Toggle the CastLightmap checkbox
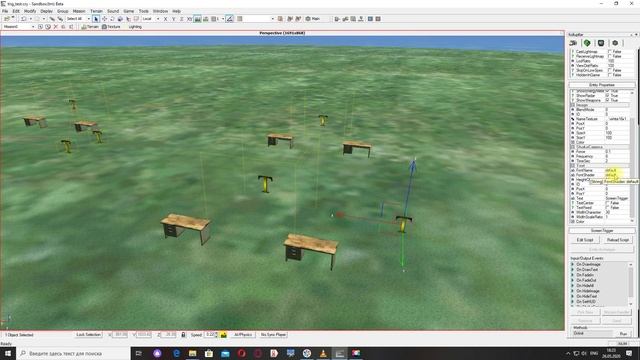The width and height of the screenshot is (640, 360). pos(609,52)
